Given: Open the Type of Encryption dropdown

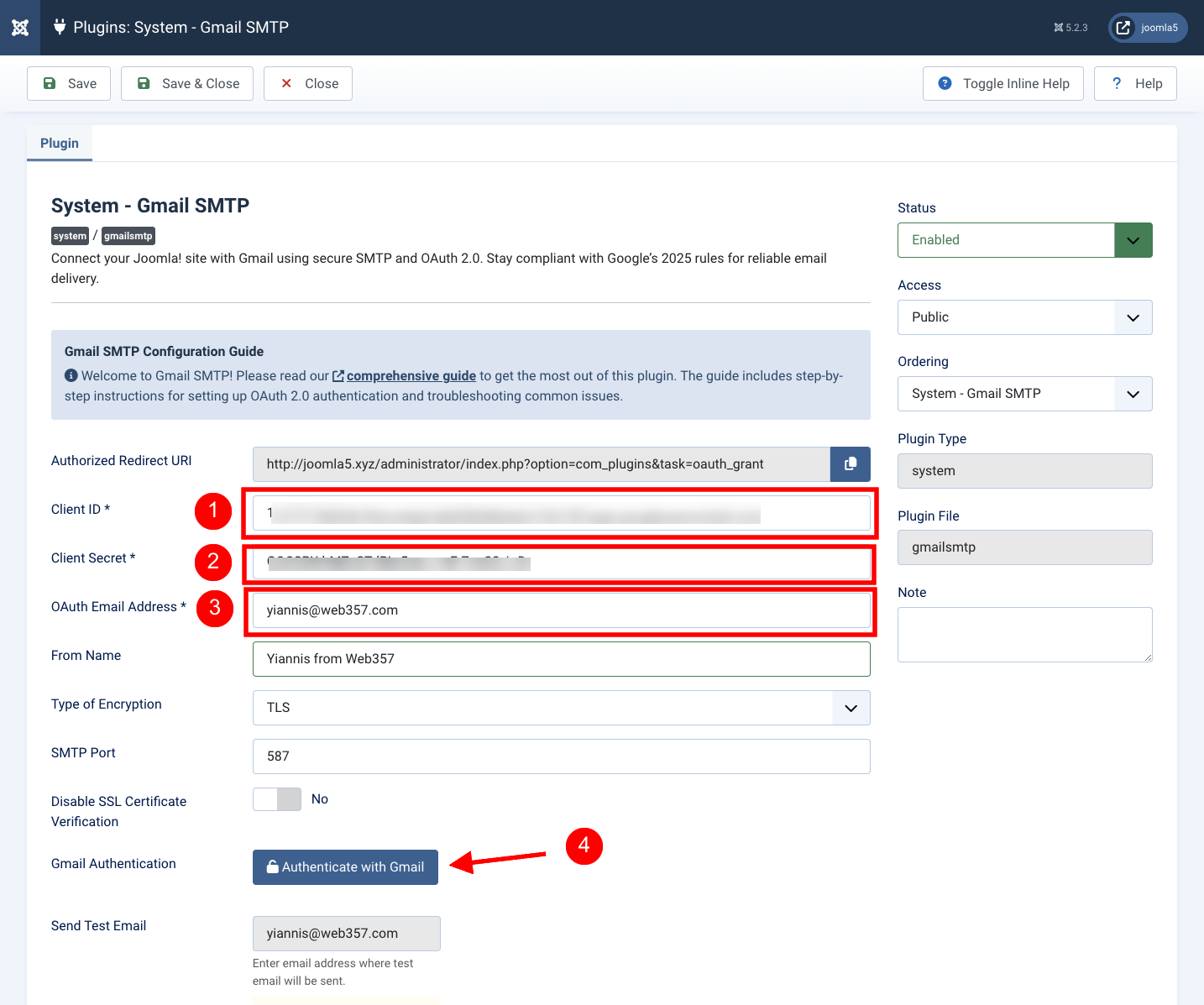Looking at the screenshot, I should point(562,708).
